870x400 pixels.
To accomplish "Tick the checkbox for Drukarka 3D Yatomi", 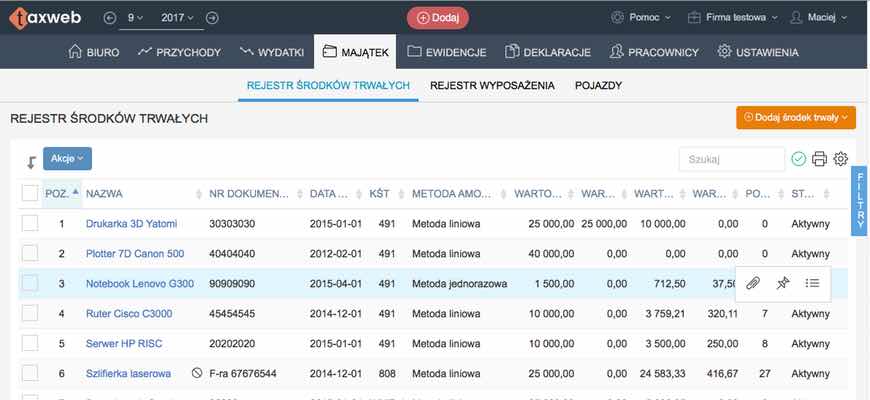I will pos(30,224).
